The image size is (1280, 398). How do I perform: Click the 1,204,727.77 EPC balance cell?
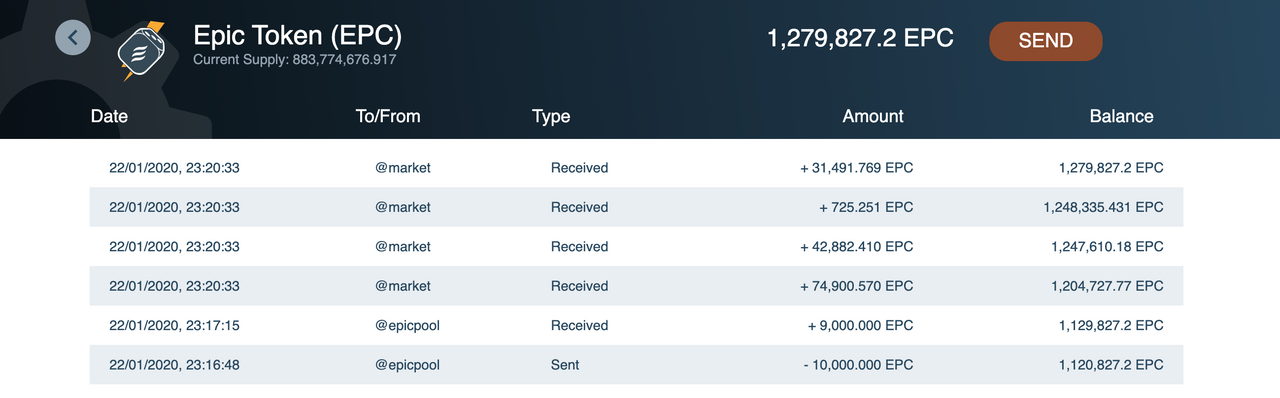(x=1107, y=286)
